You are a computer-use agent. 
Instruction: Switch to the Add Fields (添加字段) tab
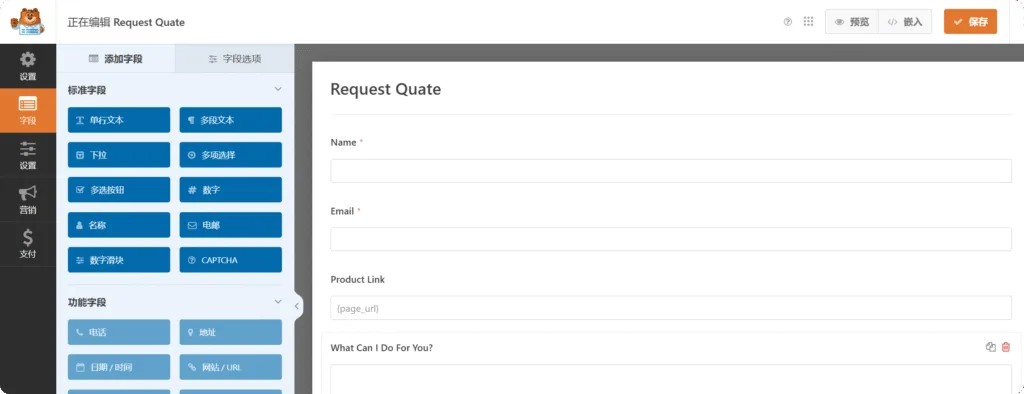coord(116,59)
